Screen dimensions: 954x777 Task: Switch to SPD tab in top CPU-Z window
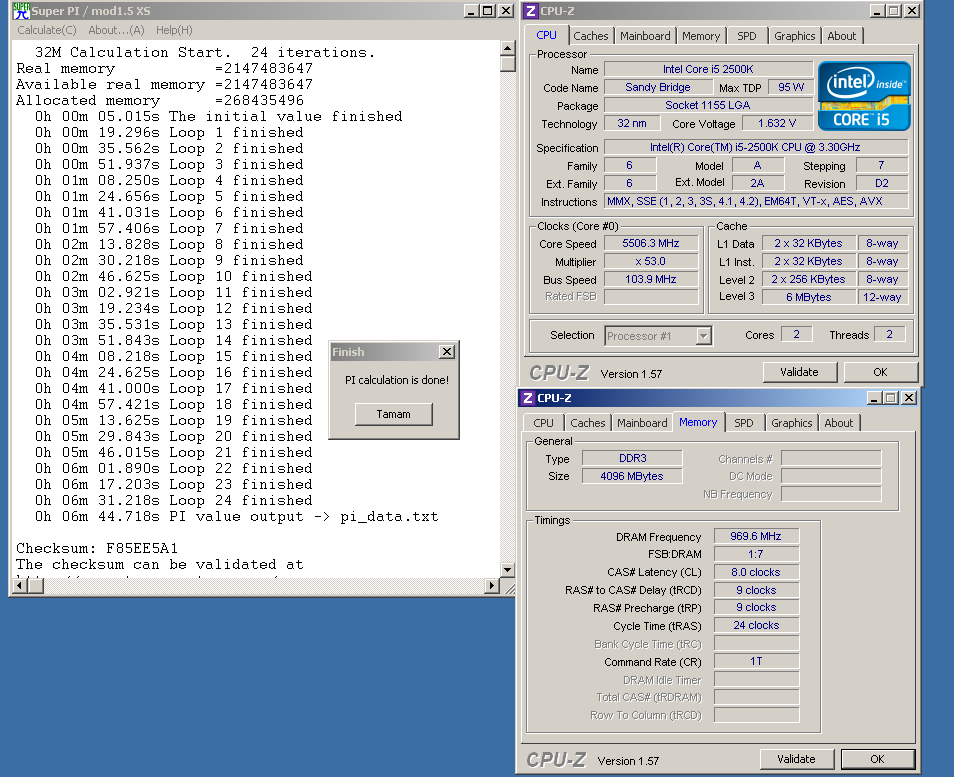click(x=747, y=36)
